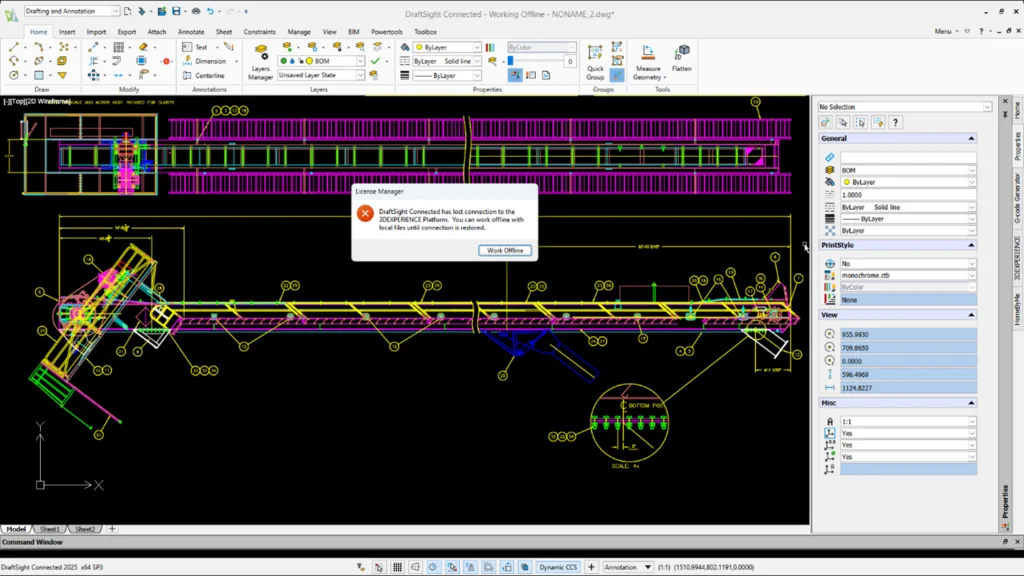Open the No Selection dropdown

tap(986, 106)
